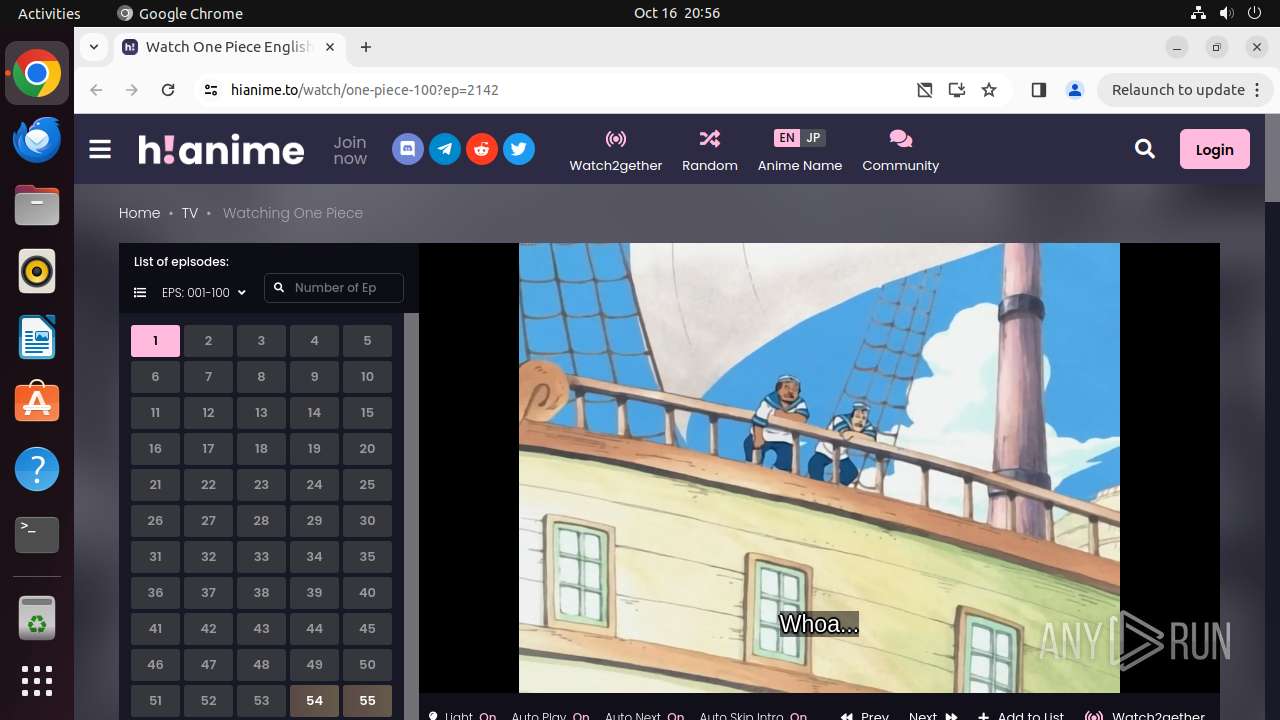The height and width of the screenshot is (720, 1280).
Task: Open Chrome tab search dropdown
Action: coord(93,47)
